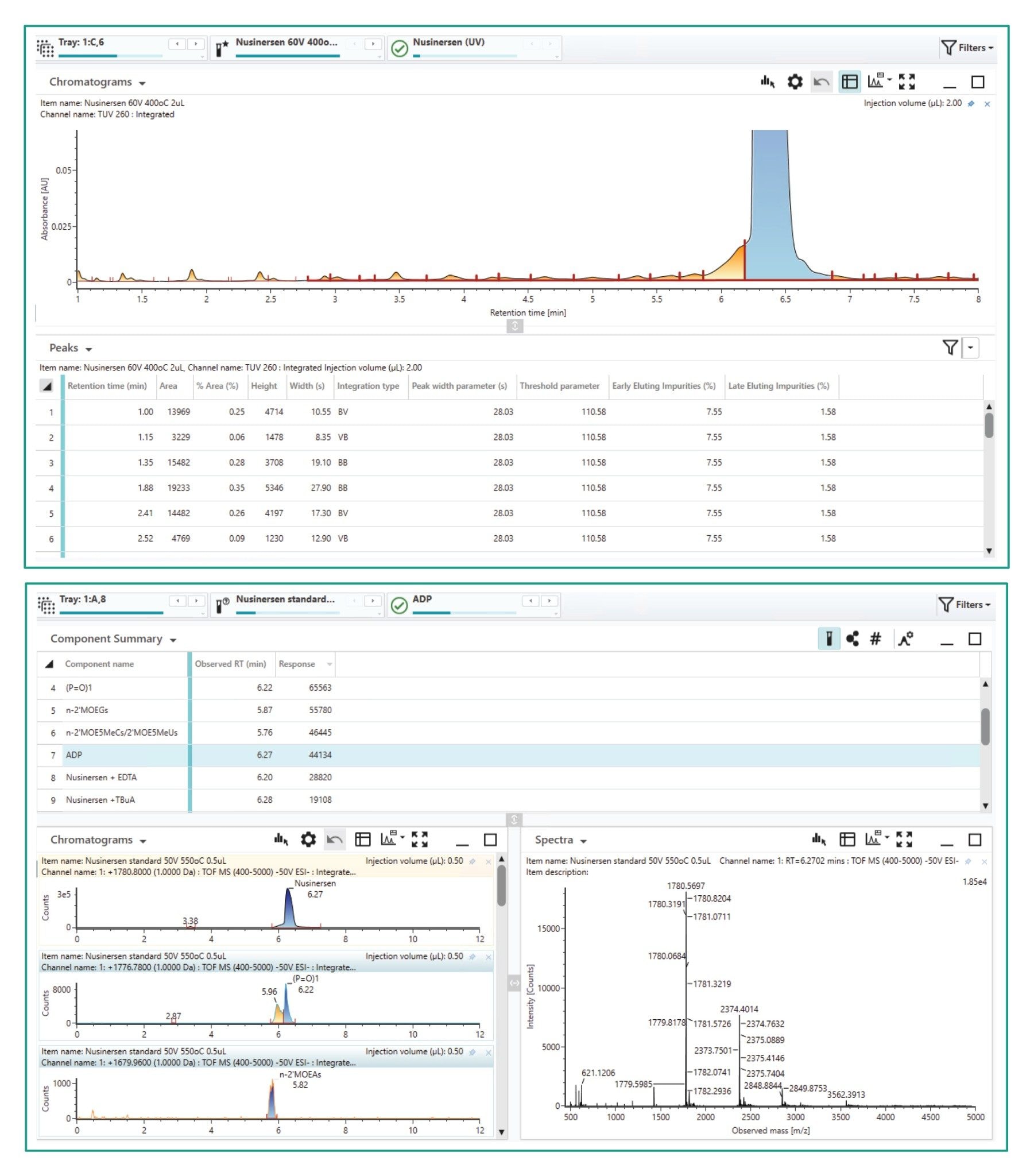Click fit-to-window icon in Spectra panel
Viewport: 1034px width, 1176px height.
pyautogui.click(x=904, y=840)
